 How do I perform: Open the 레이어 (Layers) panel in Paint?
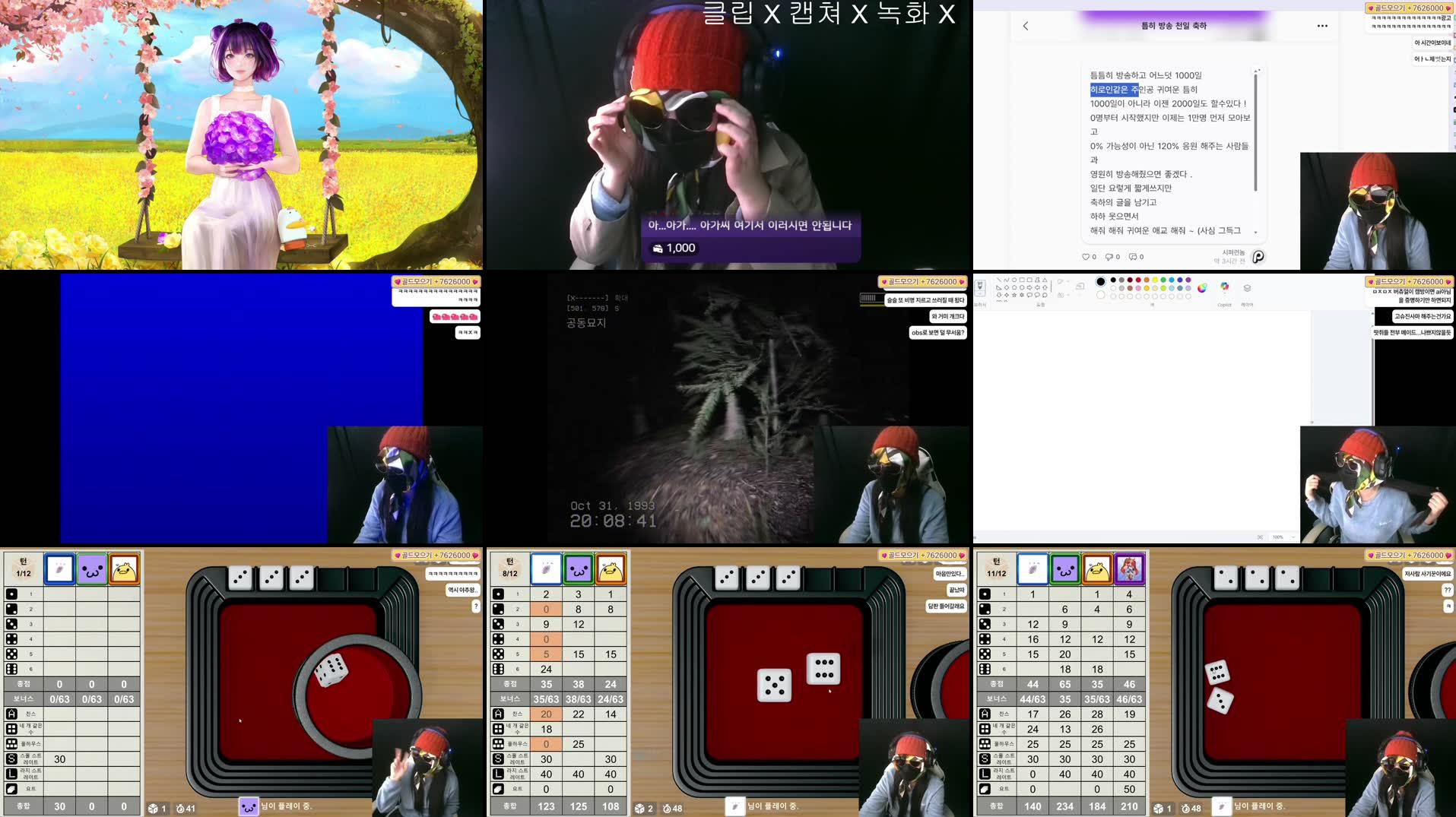[x=1247, y=287]
